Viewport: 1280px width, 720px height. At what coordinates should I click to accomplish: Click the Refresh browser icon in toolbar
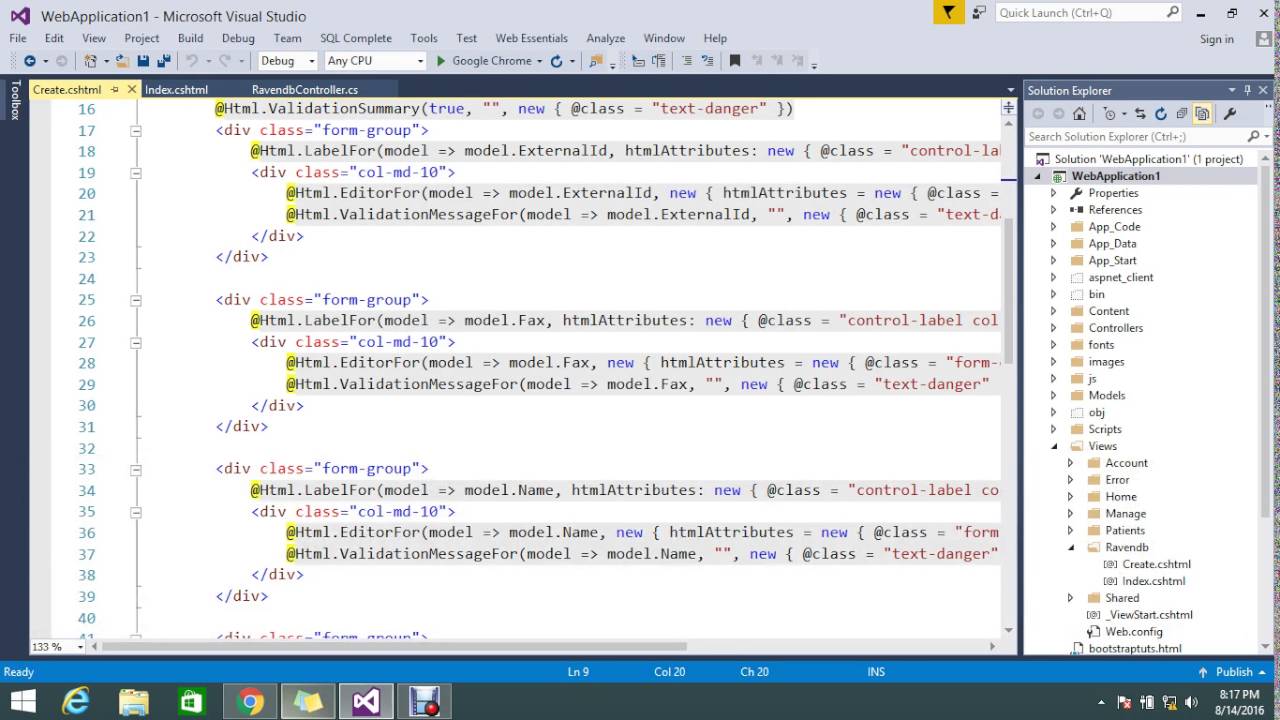[556, 61]
